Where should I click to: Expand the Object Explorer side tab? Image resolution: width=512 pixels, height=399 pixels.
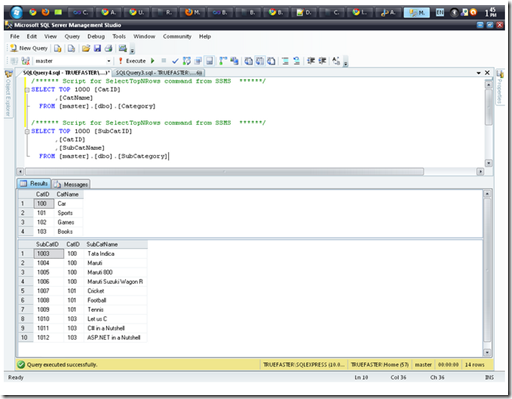point(8,93)
